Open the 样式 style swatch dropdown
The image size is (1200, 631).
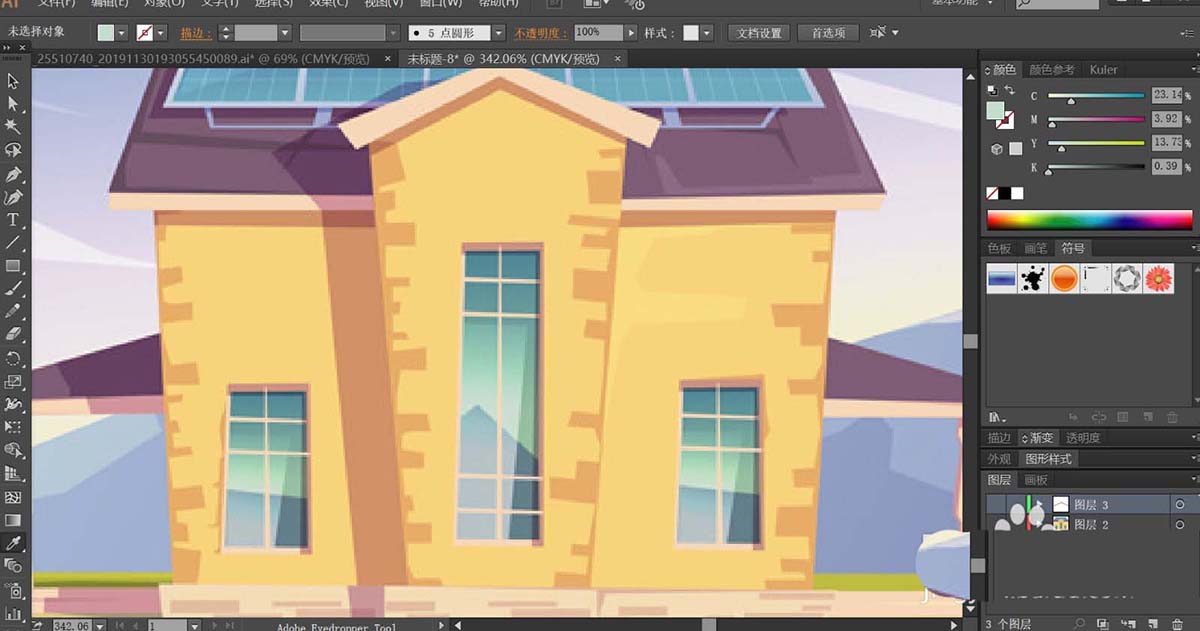pos(707,33)
